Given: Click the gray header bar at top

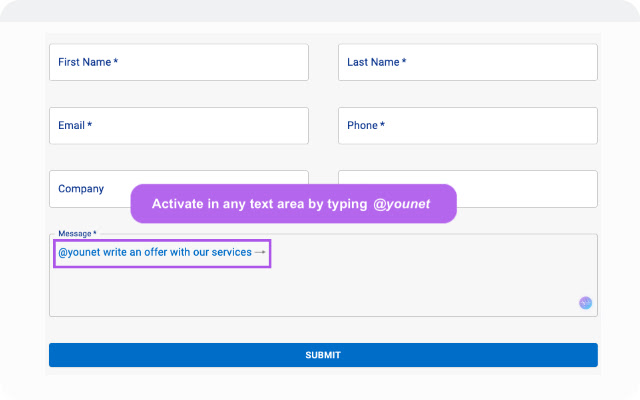Looking at the screenshot, I should point(320,11).
